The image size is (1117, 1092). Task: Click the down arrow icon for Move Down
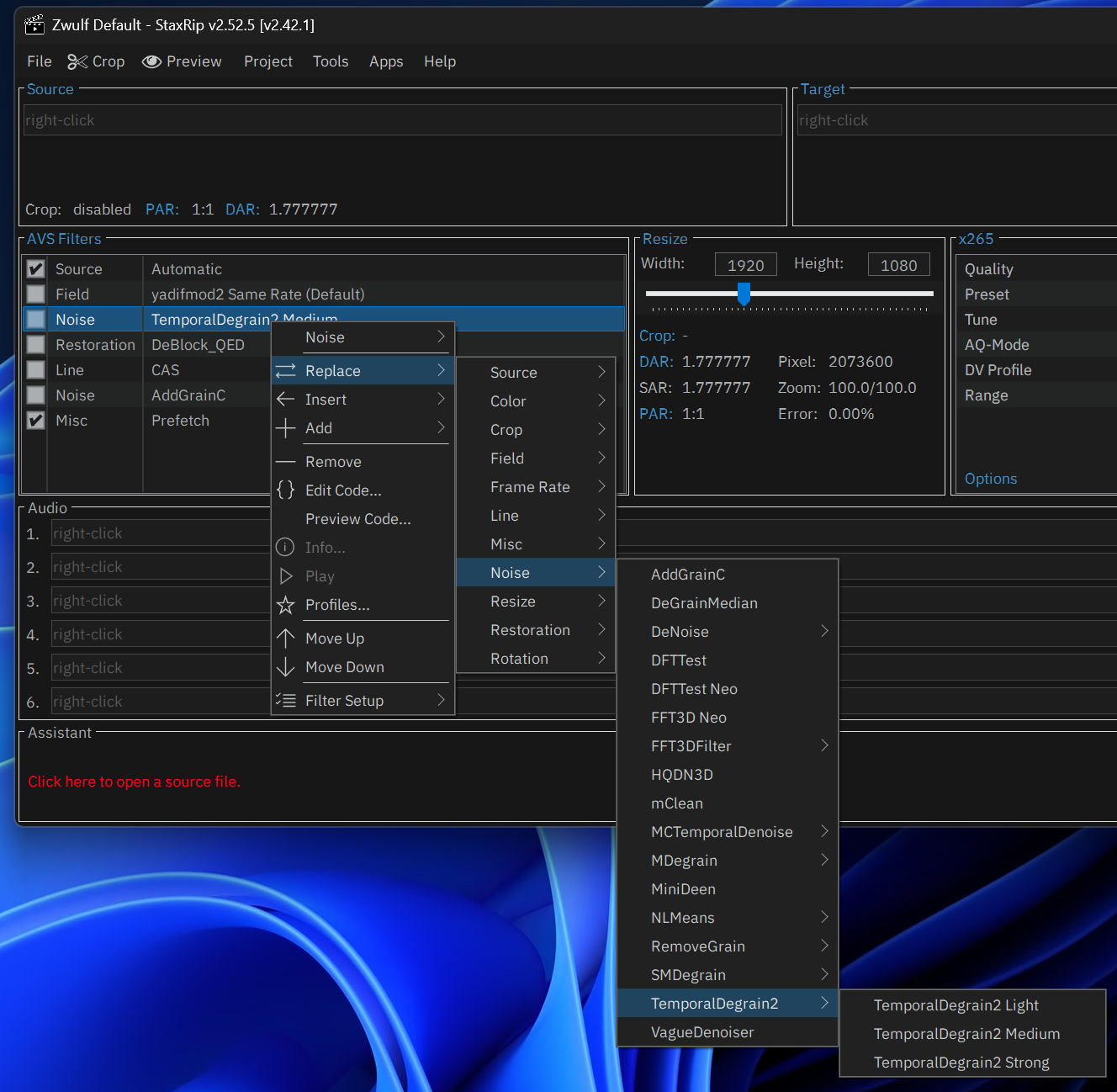coord(286,667)
